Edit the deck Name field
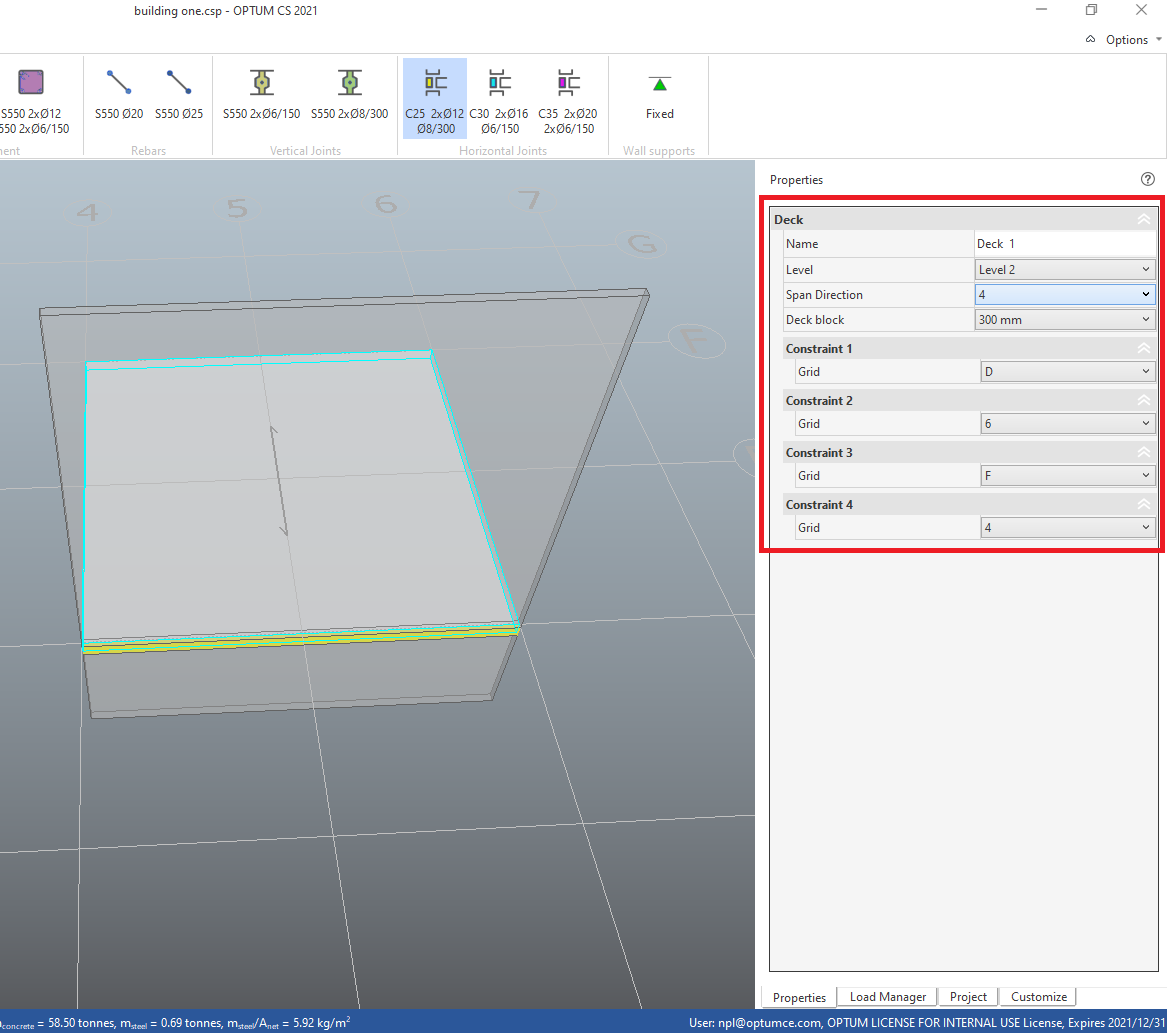 point(1064,244)
